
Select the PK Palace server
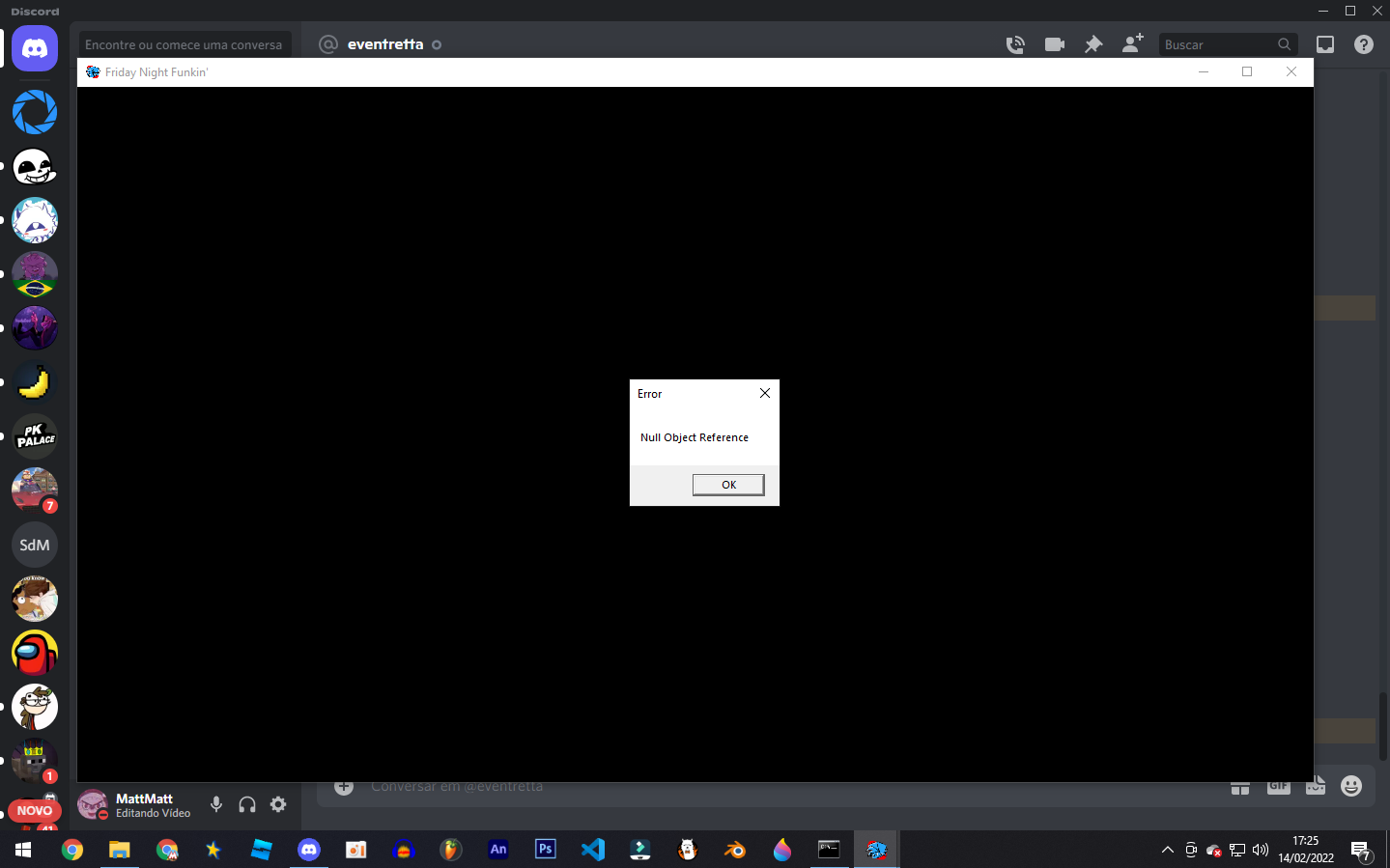click(34, 435)
